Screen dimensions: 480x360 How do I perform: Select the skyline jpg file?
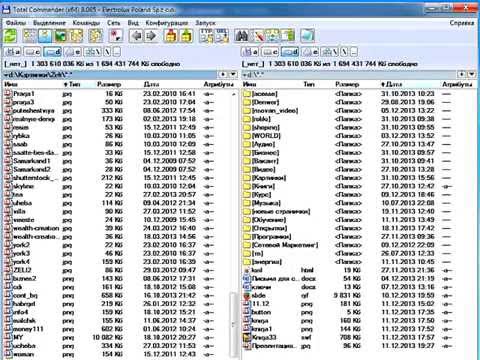pyautogui.click(x=23, y=186)
